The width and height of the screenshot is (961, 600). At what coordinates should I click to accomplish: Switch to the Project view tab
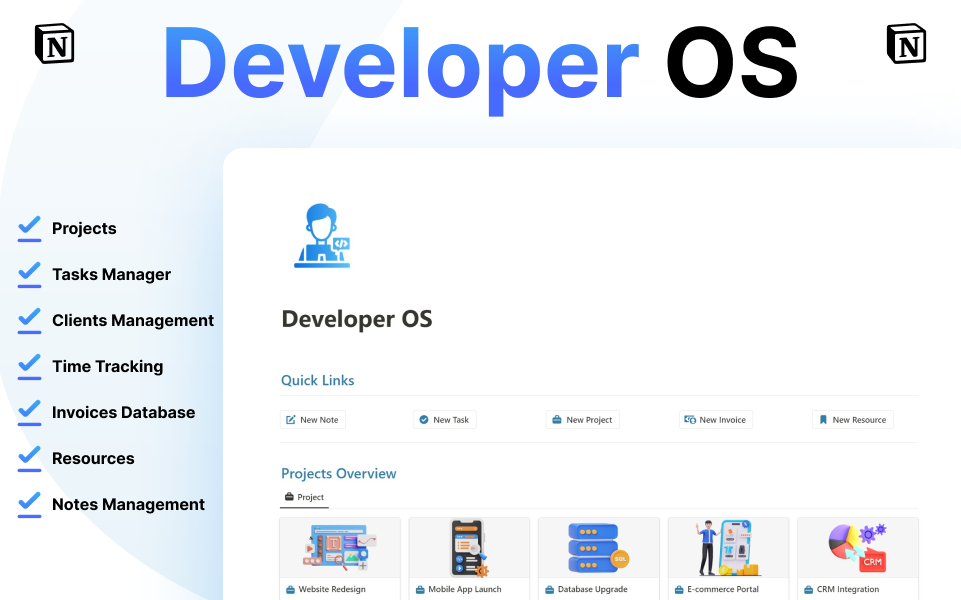tap(305, 497)
